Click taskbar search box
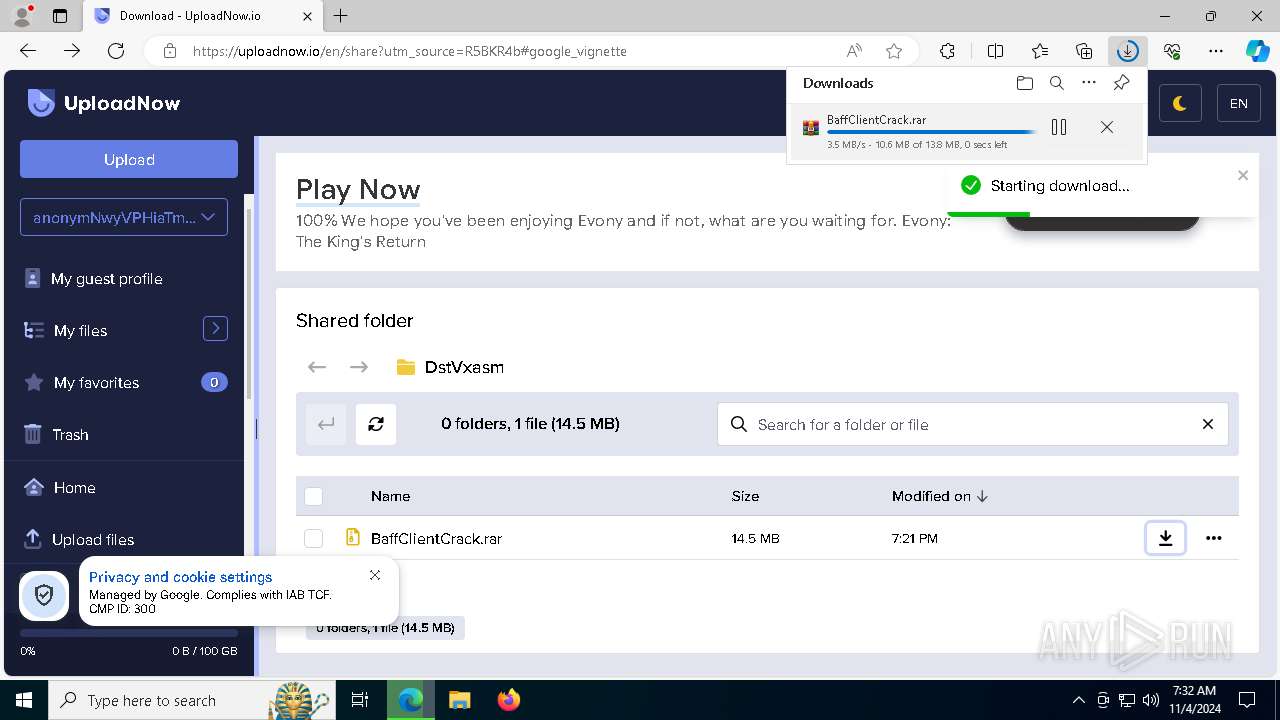1280x720 pixels. [190, 700]
